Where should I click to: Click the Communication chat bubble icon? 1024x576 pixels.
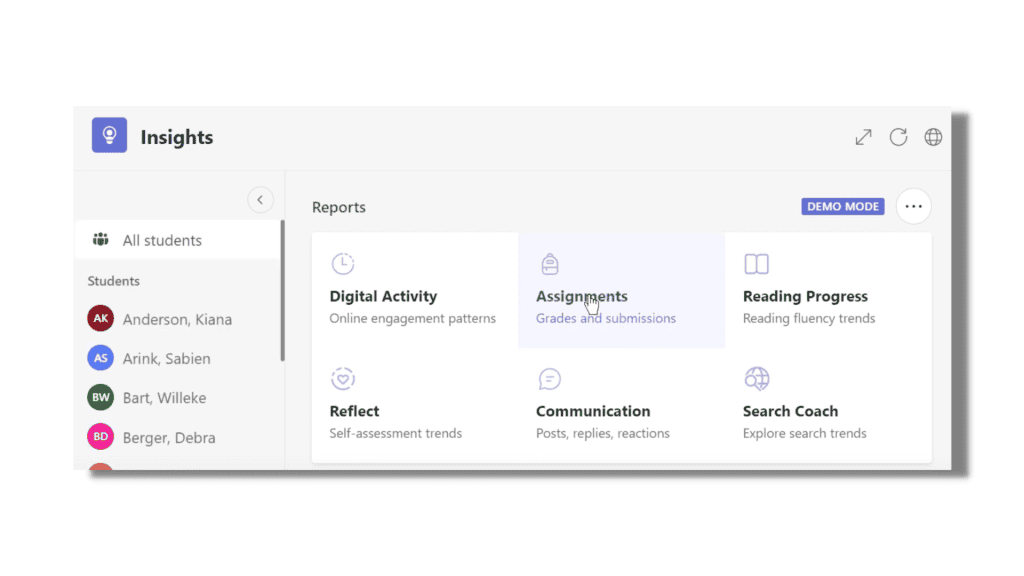[550, 379]
